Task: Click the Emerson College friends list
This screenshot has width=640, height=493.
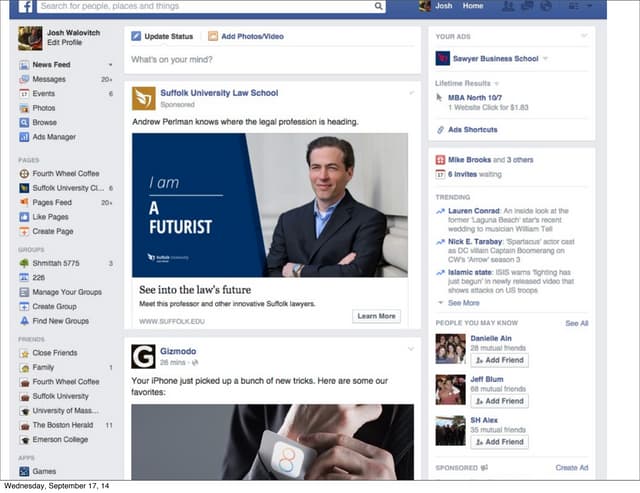Action: (x=60, y=440)
